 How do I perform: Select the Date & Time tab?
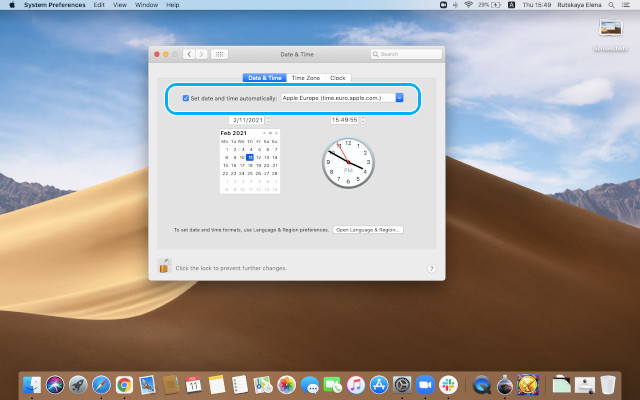(x=265, y=78)
